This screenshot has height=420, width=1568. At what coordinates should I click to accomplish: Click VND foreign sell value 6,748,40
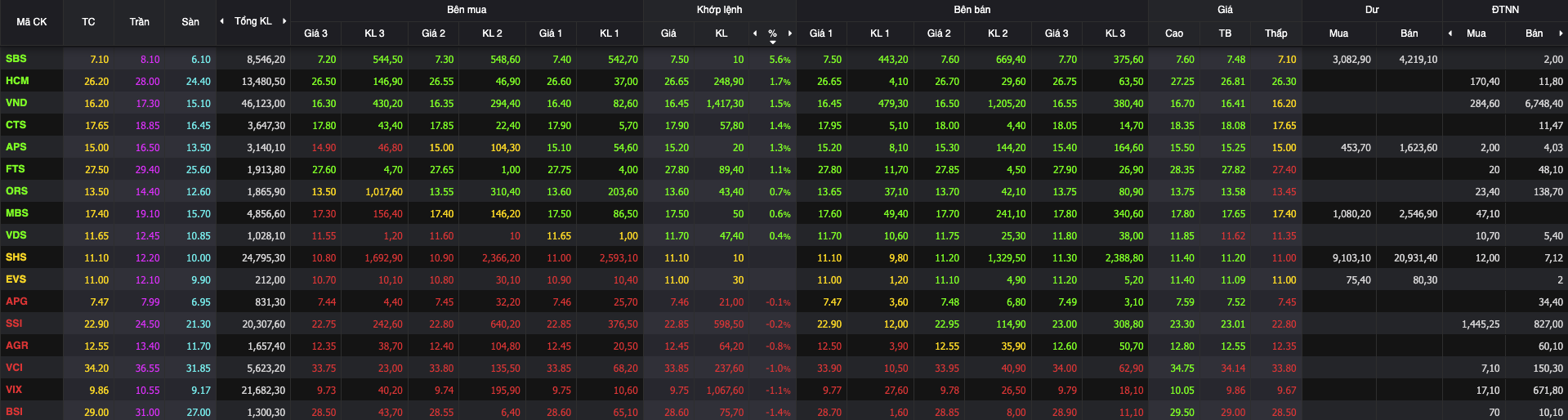pos(1543,104)
